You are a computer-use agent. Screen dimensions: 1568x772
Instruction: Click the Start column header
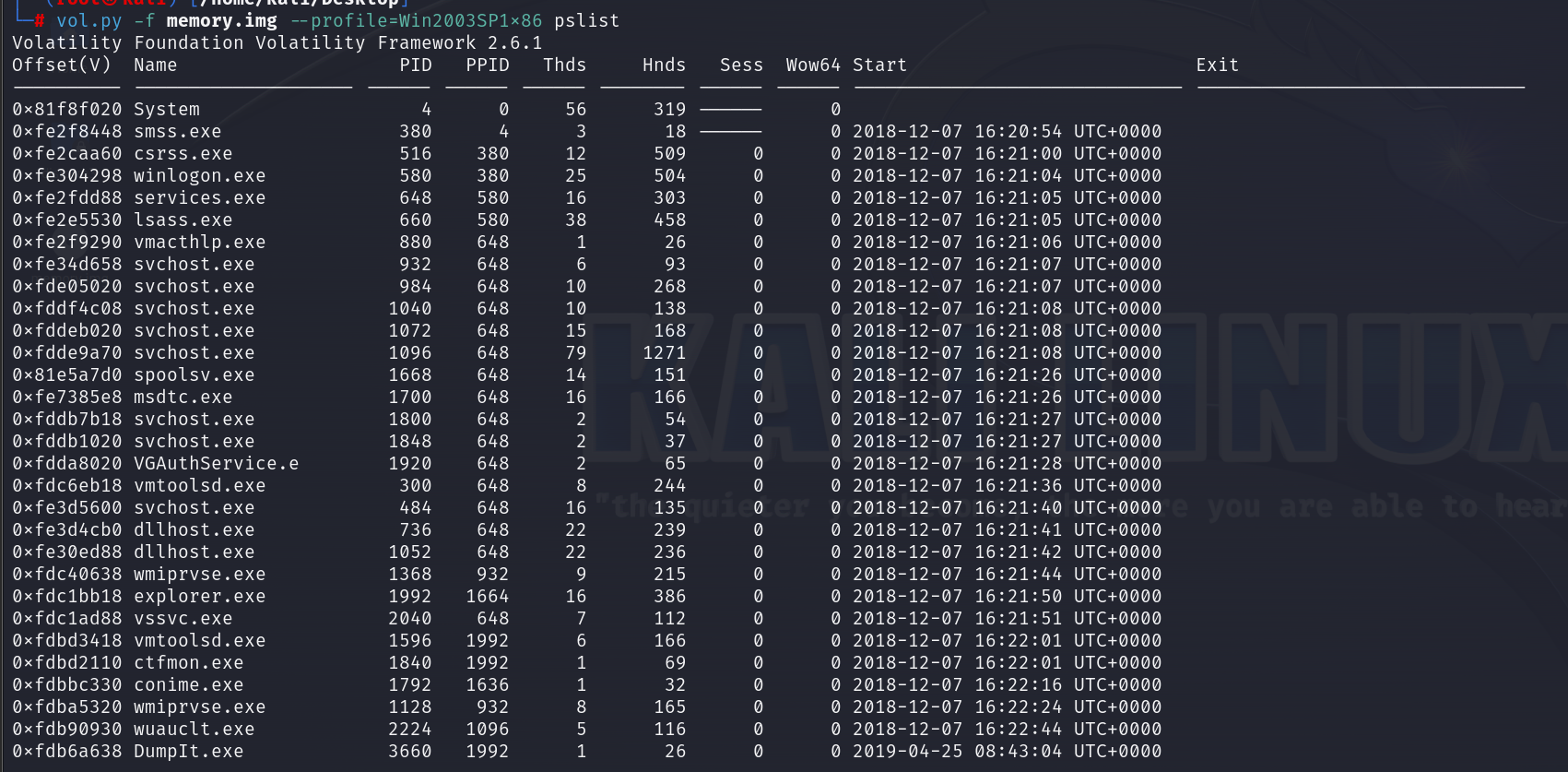(880, 65)
